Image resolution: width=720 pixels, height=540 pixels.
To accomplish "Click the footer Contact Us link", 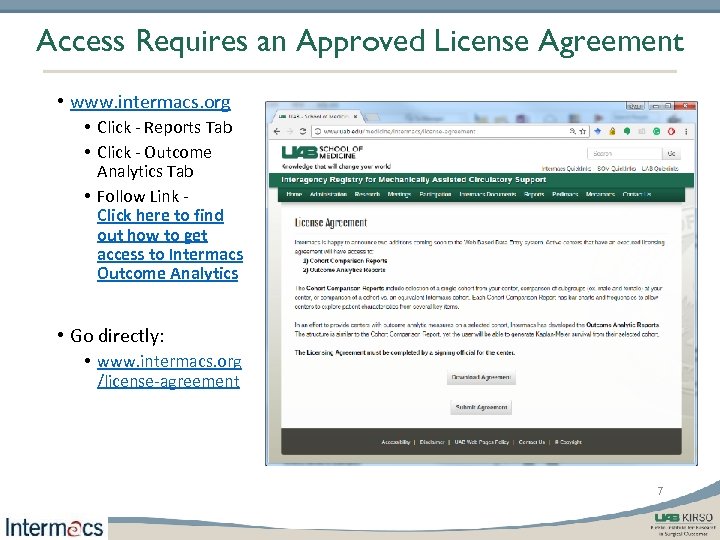I will pyautogui.click(x=532, y=442).
